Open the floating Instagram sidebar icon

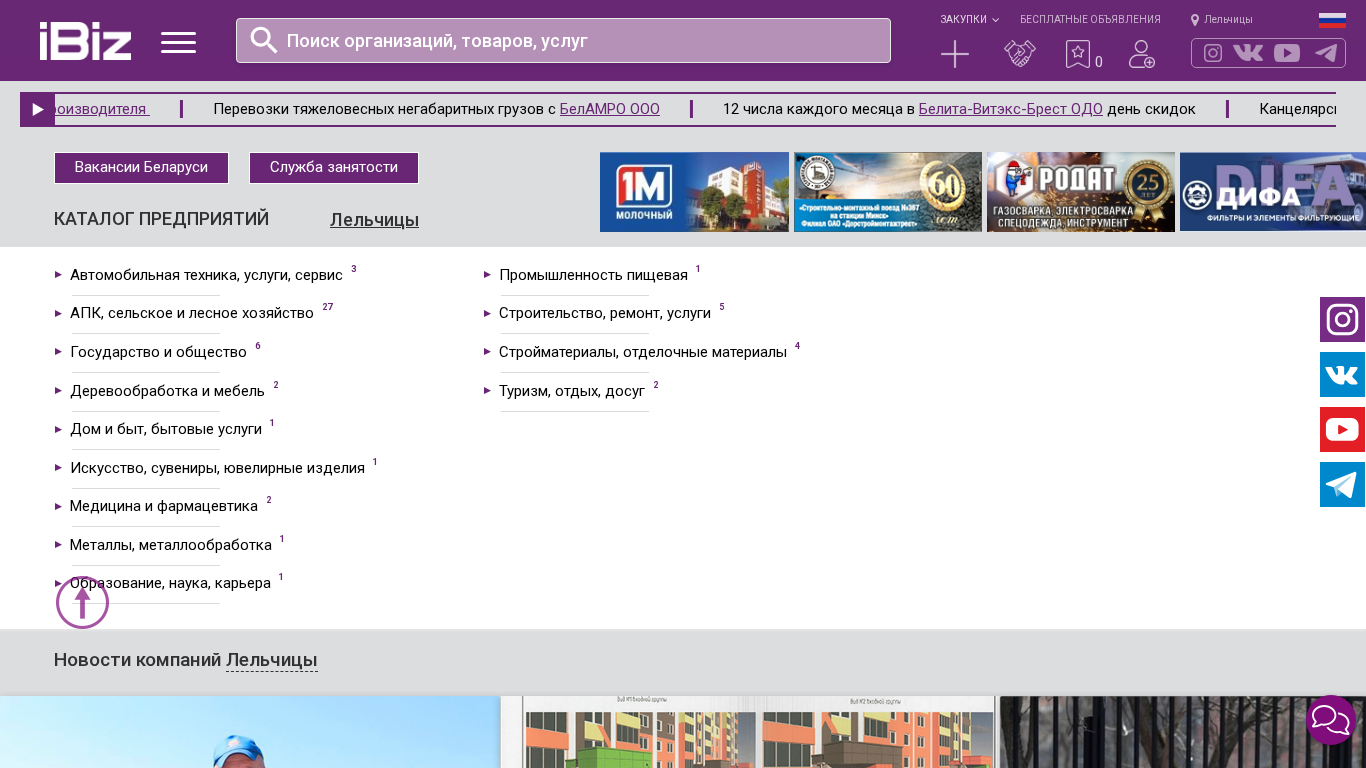coord(1342,320)
